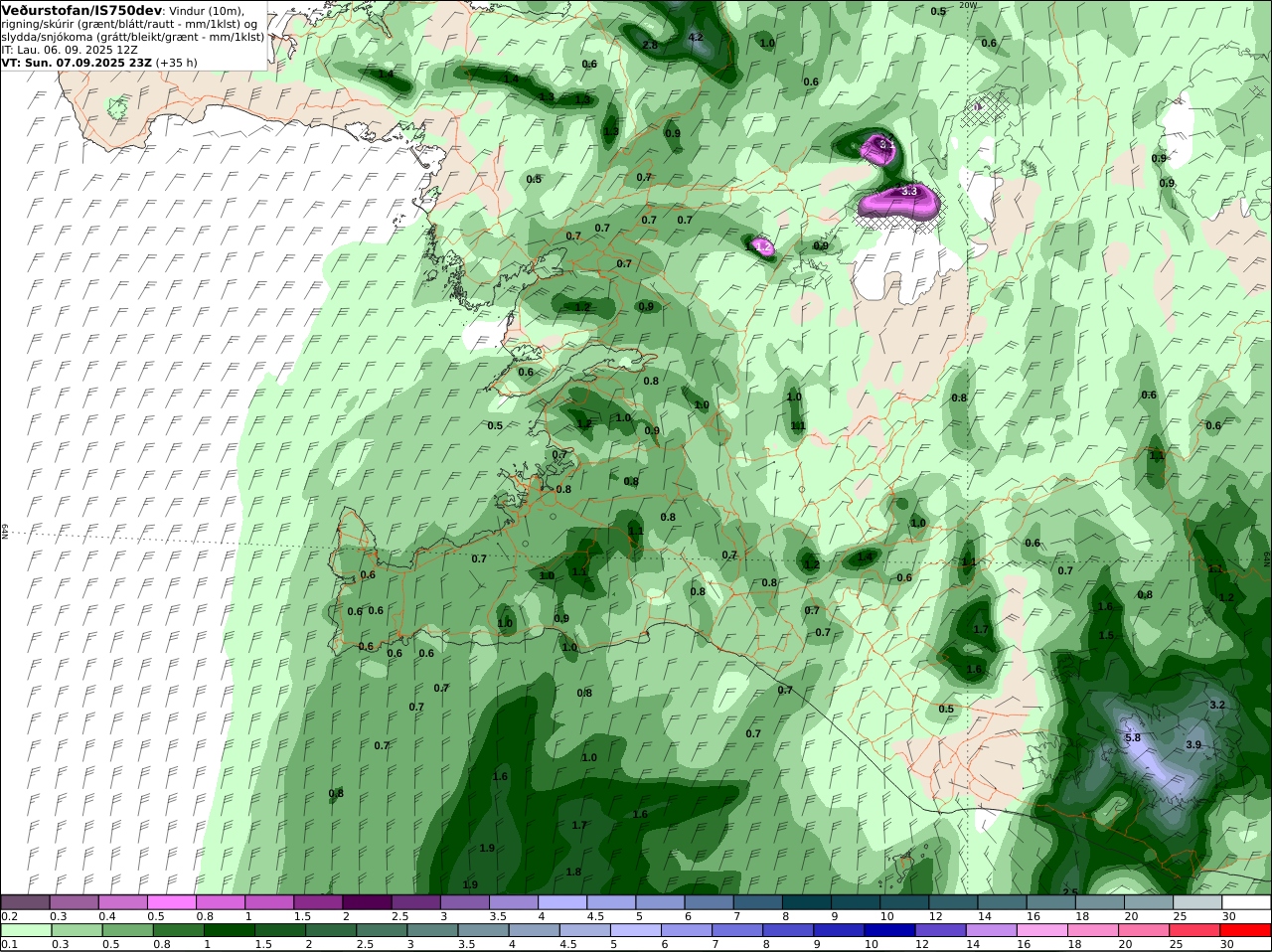Select darkest green swatch at 1 in lower legend
Viewport: 1272px width, 952px height.
228,930
